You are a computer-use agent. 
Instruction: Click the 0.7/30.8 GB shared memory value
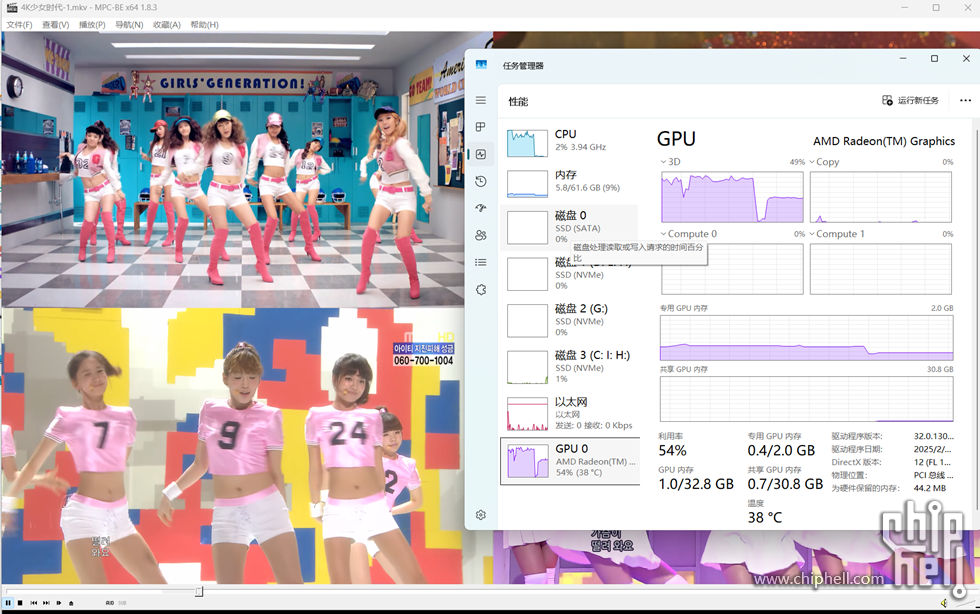pyautogui.click(x=785, y=484)
